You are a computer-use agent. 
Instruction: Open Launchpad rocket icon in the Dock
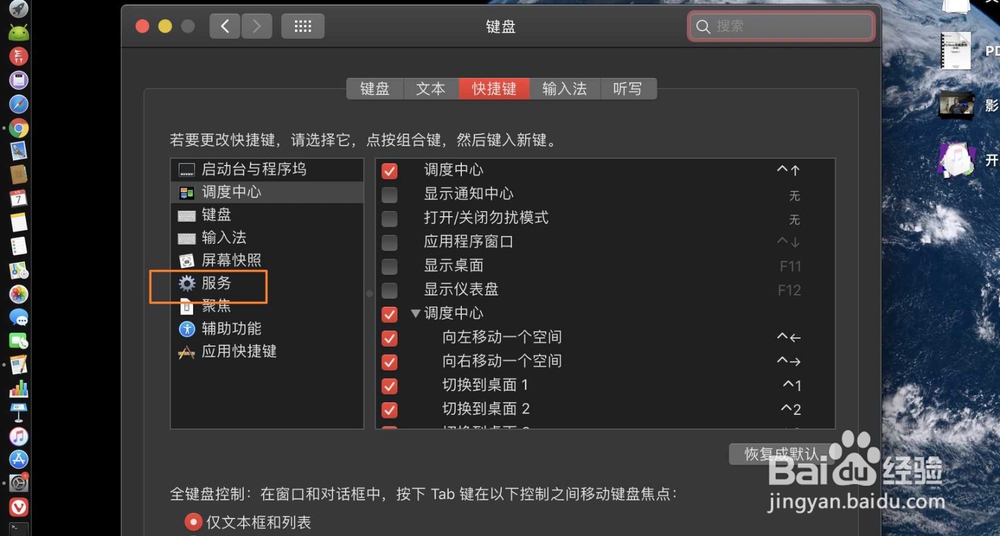point(18,8)
